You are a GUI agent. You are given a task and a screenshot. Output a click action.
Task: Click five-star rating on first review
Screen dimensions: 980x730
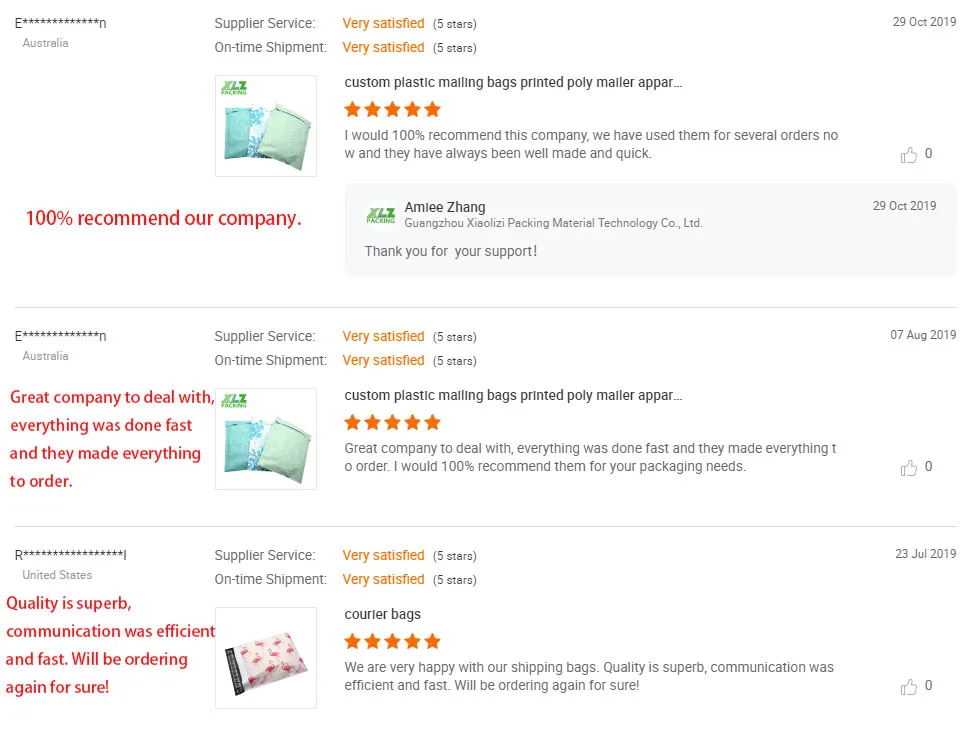pos(392,109)
